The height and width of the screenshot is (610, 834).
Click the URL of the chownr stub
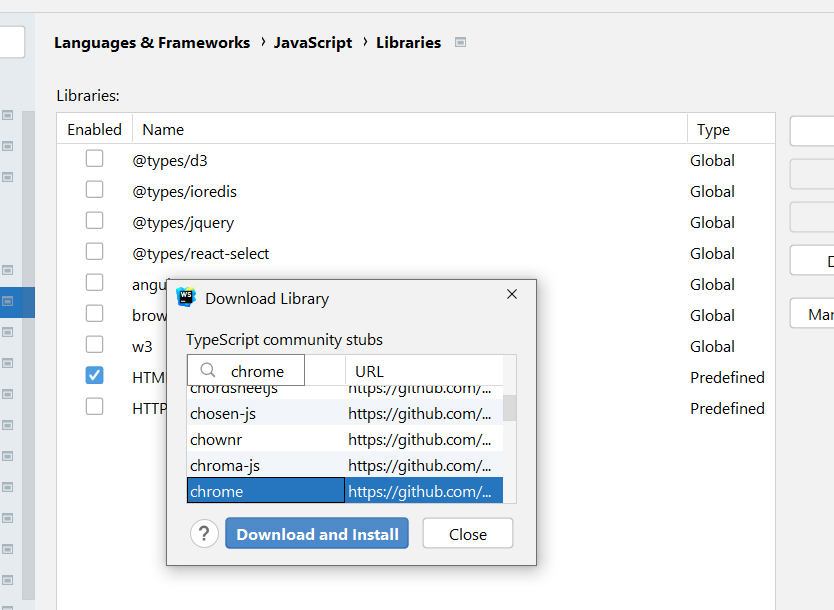(x=420, y=439)
